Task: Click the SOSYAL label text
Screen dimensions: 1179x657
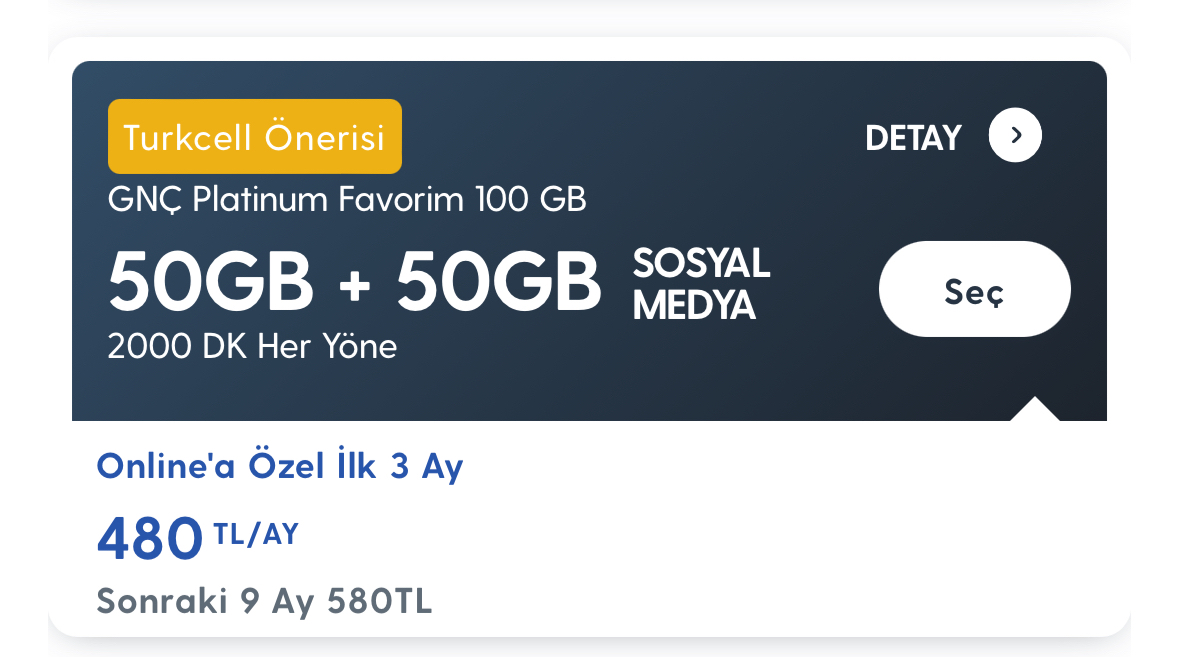Action: 701,263
